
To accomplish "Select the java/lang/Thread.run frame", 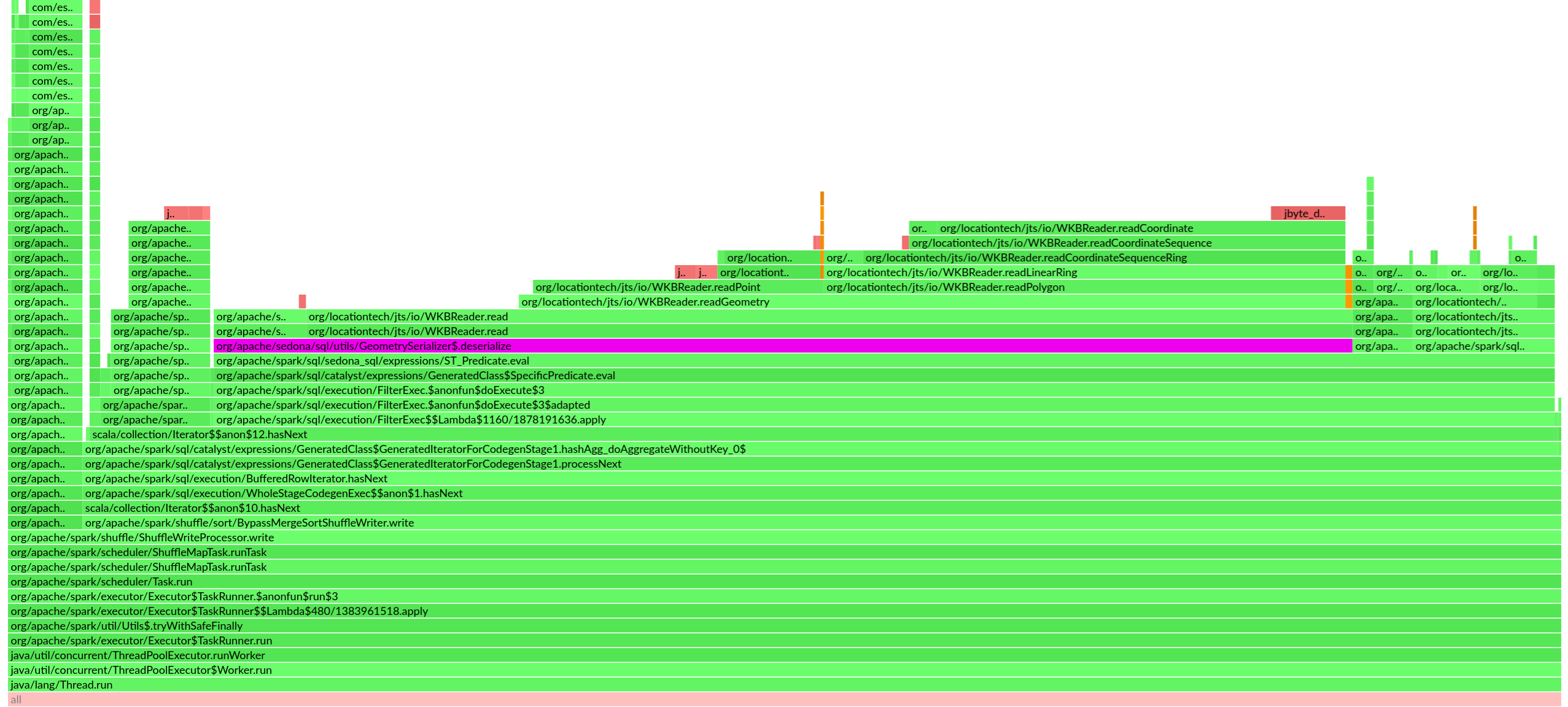I will coord(784,685).
